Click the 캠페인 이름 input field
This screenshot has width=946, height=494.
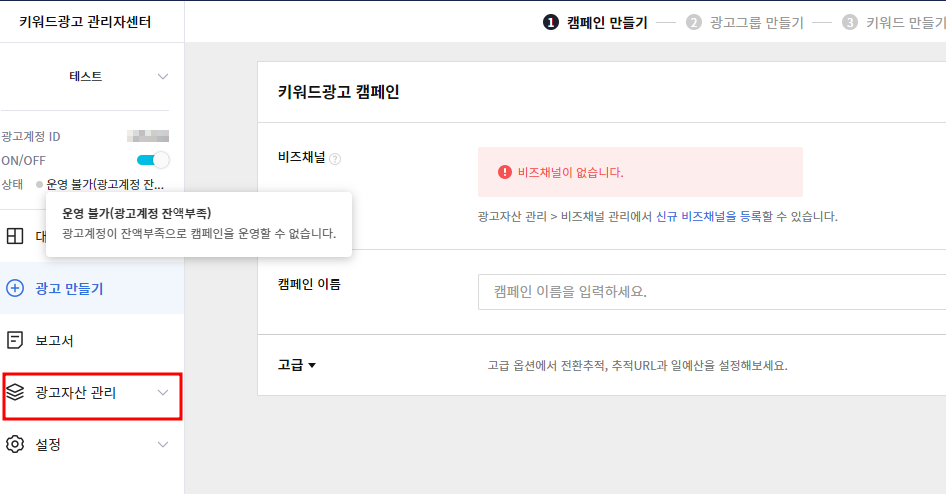[712, 292]
